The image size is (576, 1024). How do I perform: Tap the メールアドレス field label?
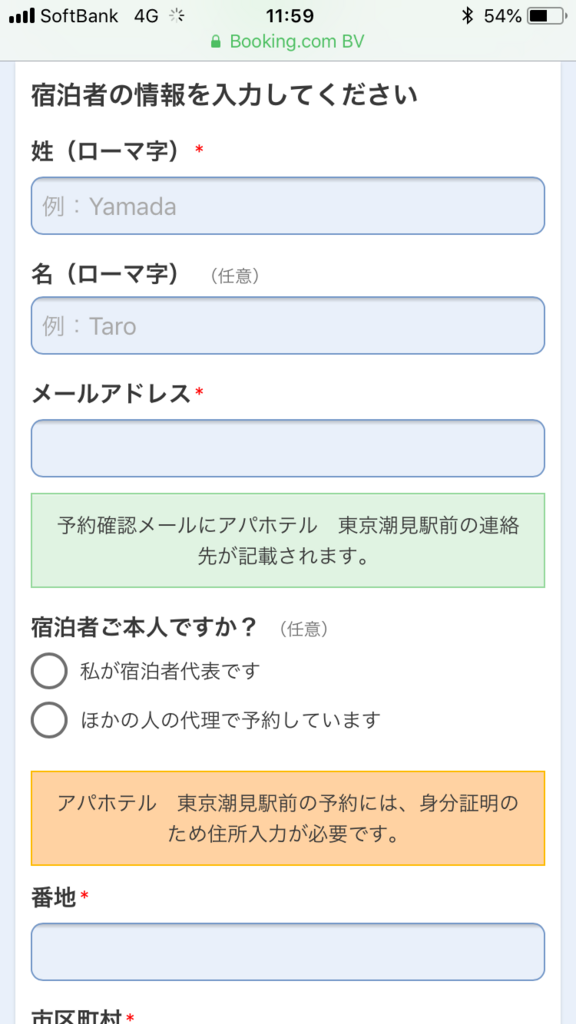[x=111, y=393]
